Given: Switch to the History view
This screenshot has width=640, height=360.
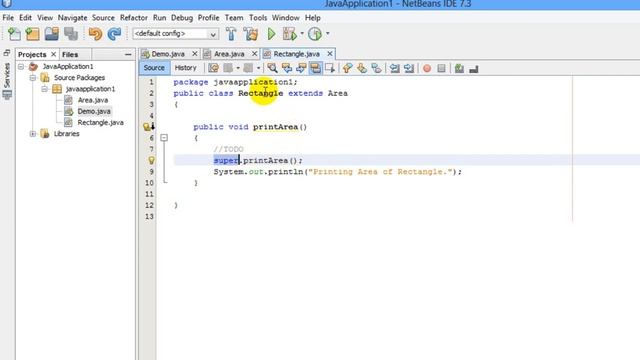Looking at the screenshot, I should tap(185, 68).
